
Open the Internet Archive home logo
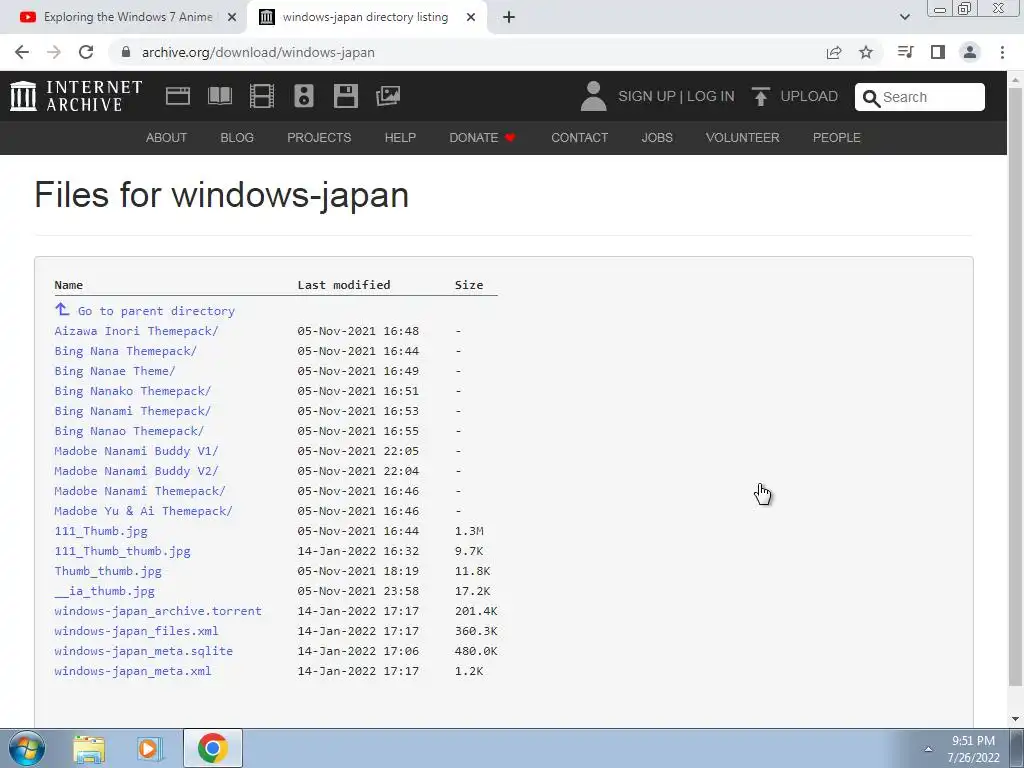(x=76, y=96)
